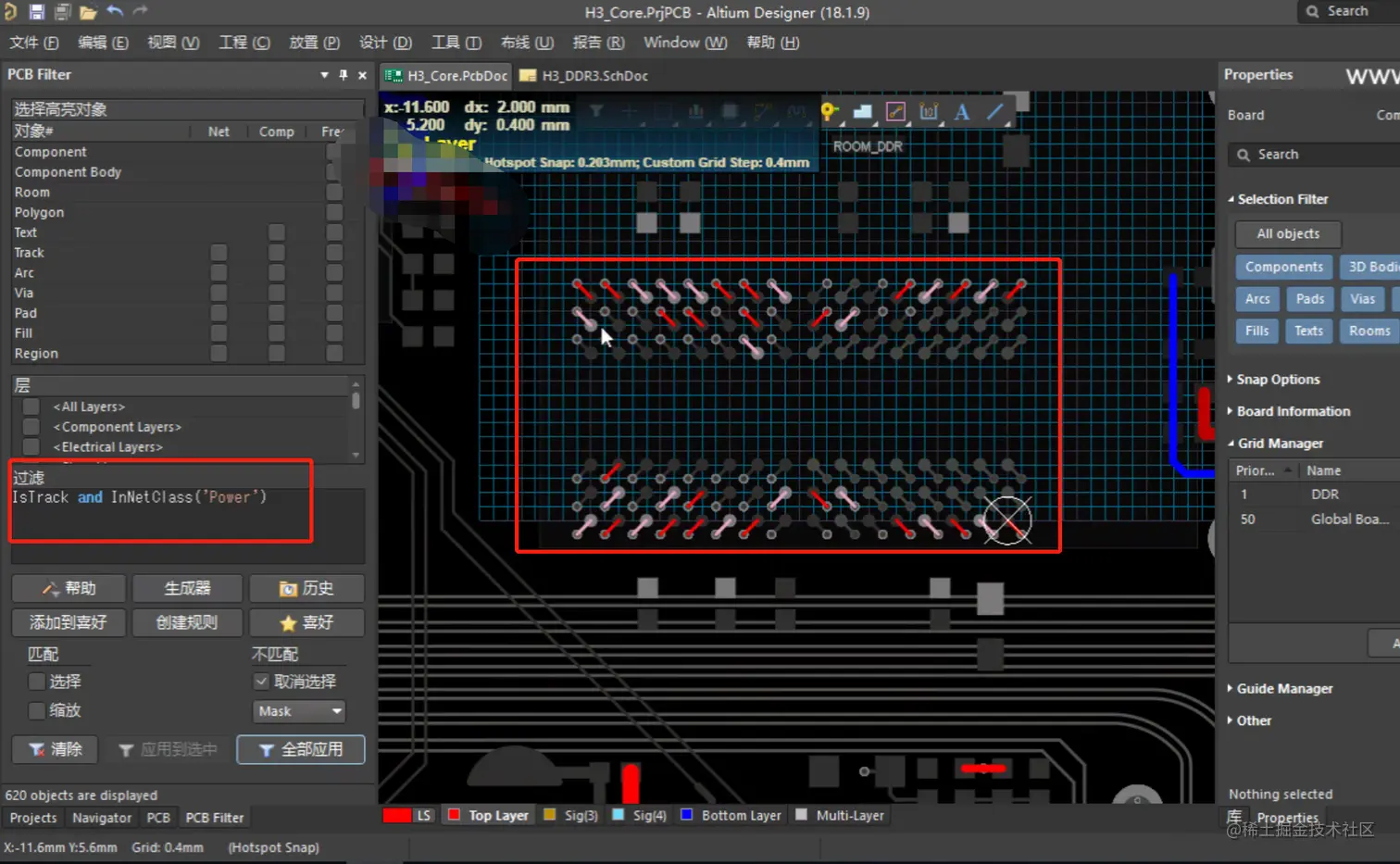Click the Top Layer red swatch
The height and width of the screenshot is (864, 1400).
pyautogui.click(x=455, y=815)
